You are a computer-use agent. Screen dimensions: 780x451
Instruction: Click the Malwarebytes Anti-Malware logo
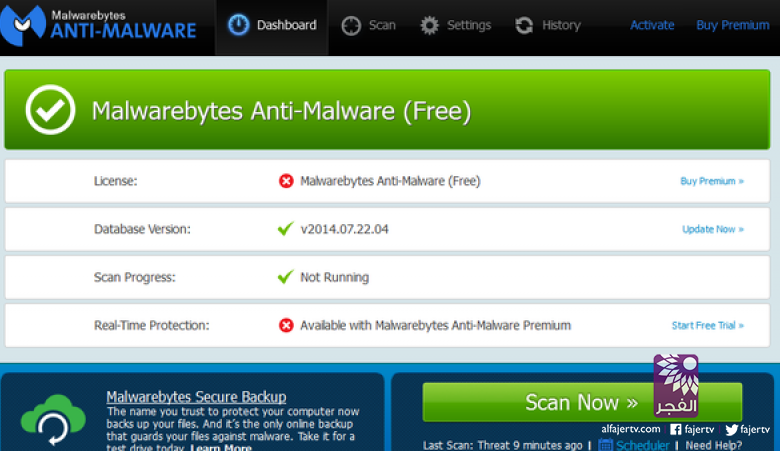[x=99, y=24]
